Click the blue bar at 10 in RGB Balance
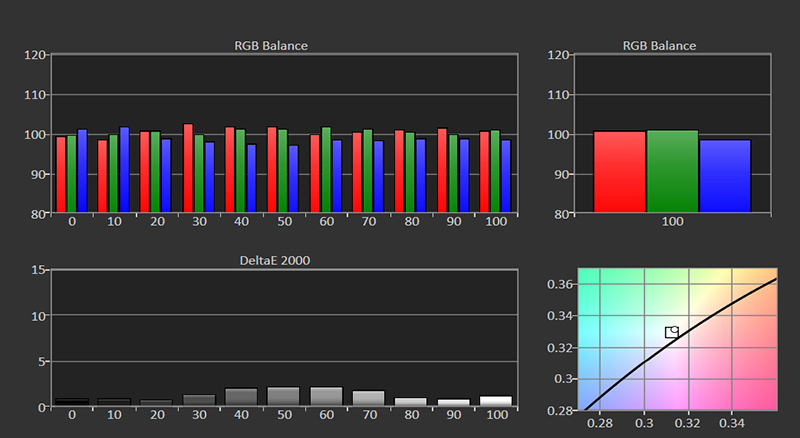Image resolution: width=800 pixels, height=438 pixels. coord(124,169)
